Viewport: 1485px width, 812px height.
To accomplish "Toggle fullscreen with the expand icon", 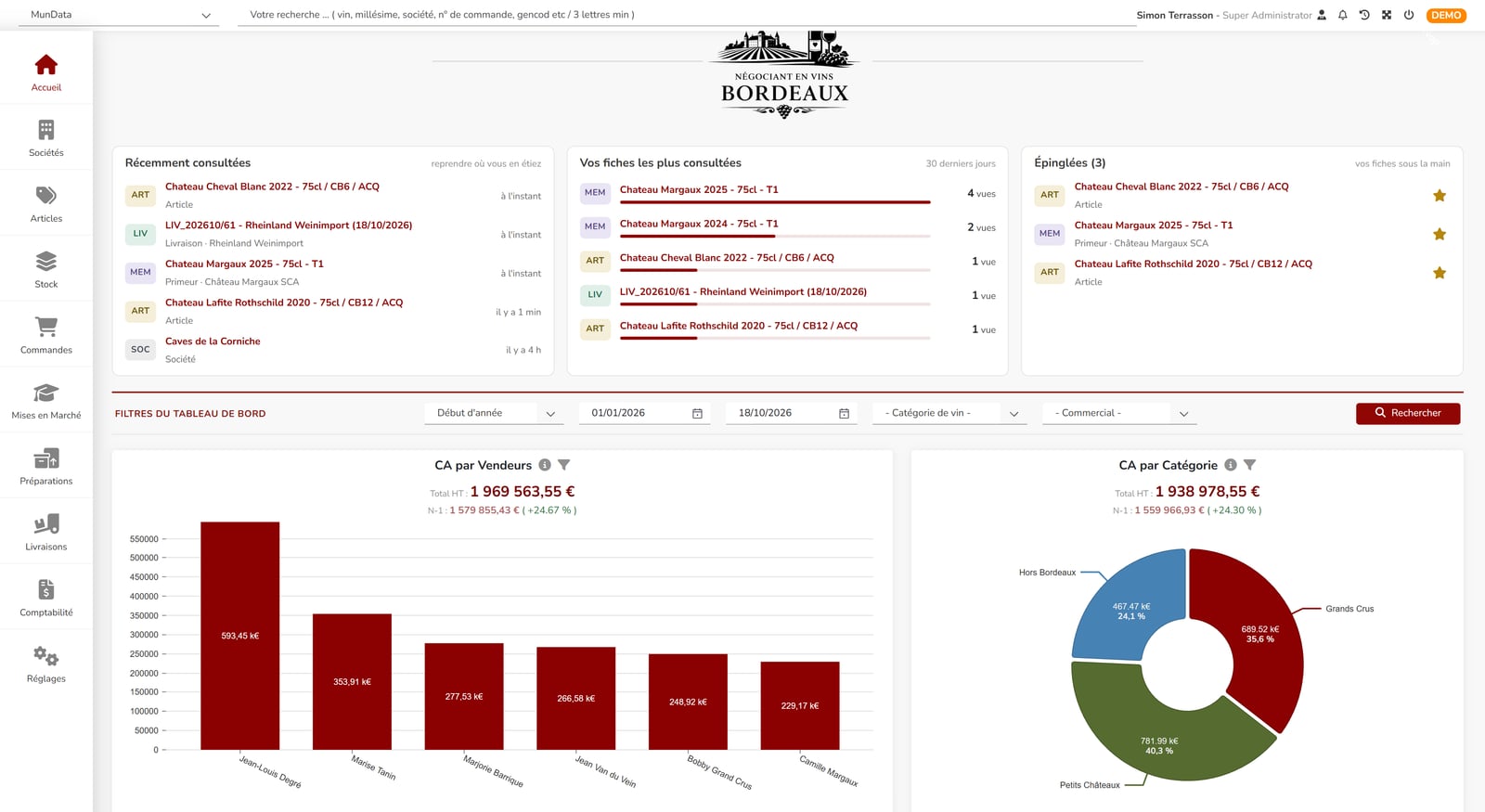I will pyautogui.click(x=1387, y=15).
